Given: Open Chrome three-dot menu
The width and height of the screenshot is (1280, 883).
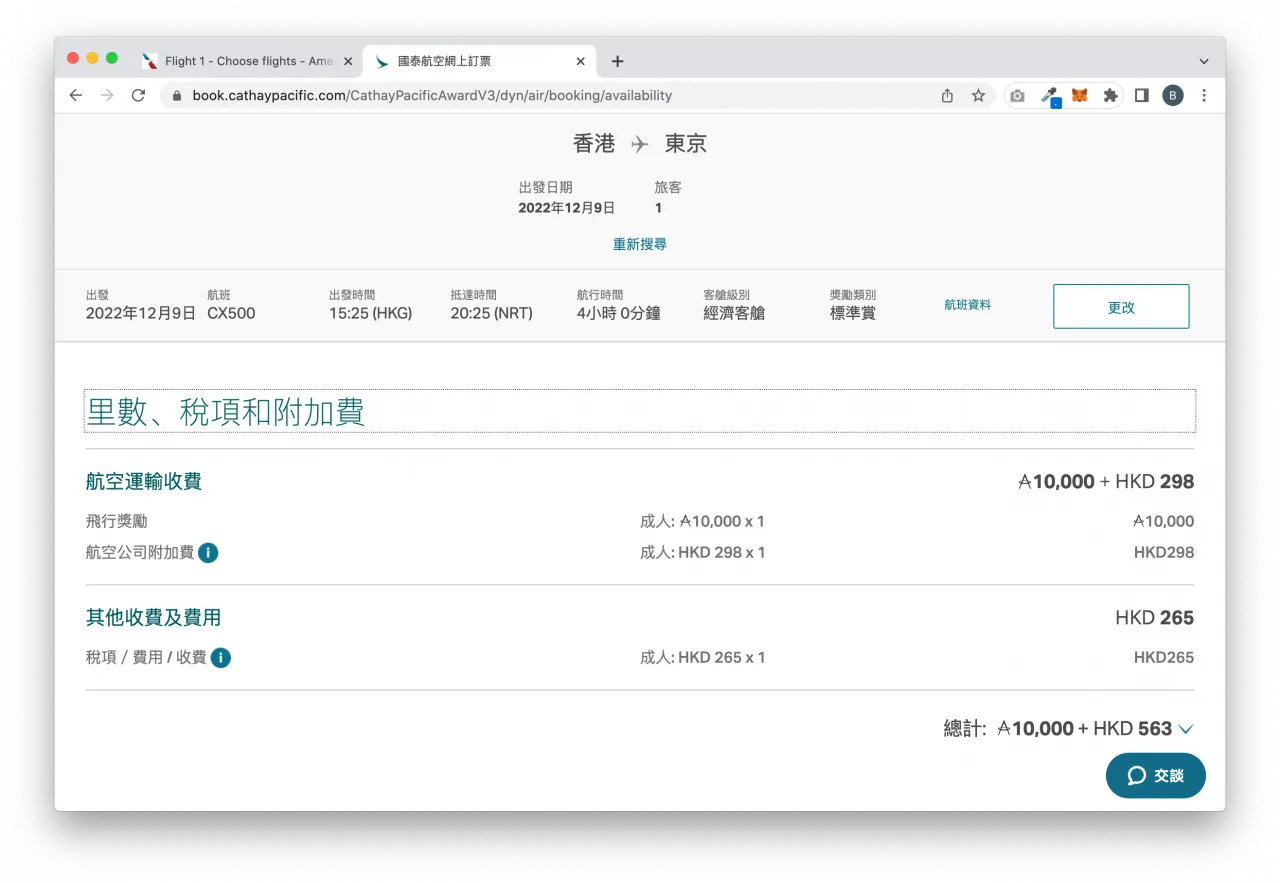Looking at the screenshot, I should 1204,95.
